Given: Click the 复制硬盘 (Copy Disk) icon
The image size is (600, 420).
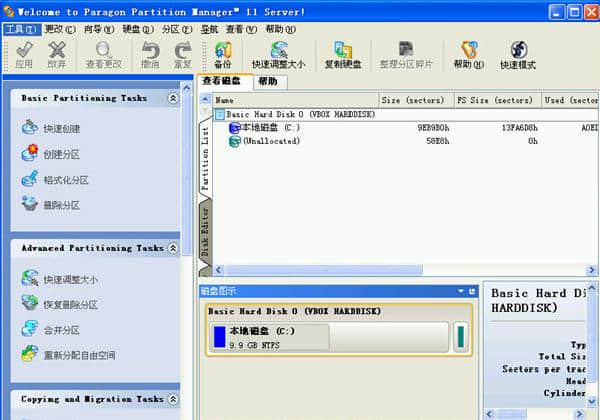Looking at the screenshot, I should (343, 54).
